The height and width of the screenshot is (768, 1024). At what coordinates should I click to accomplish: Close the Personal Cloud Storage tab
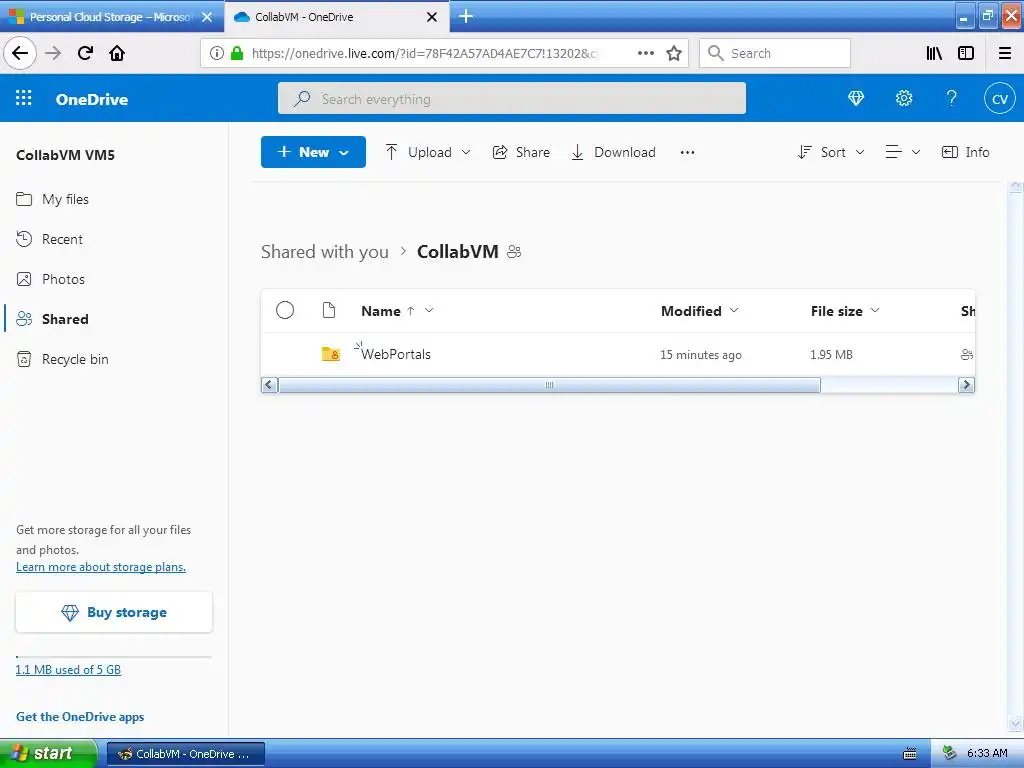(206, 17)
